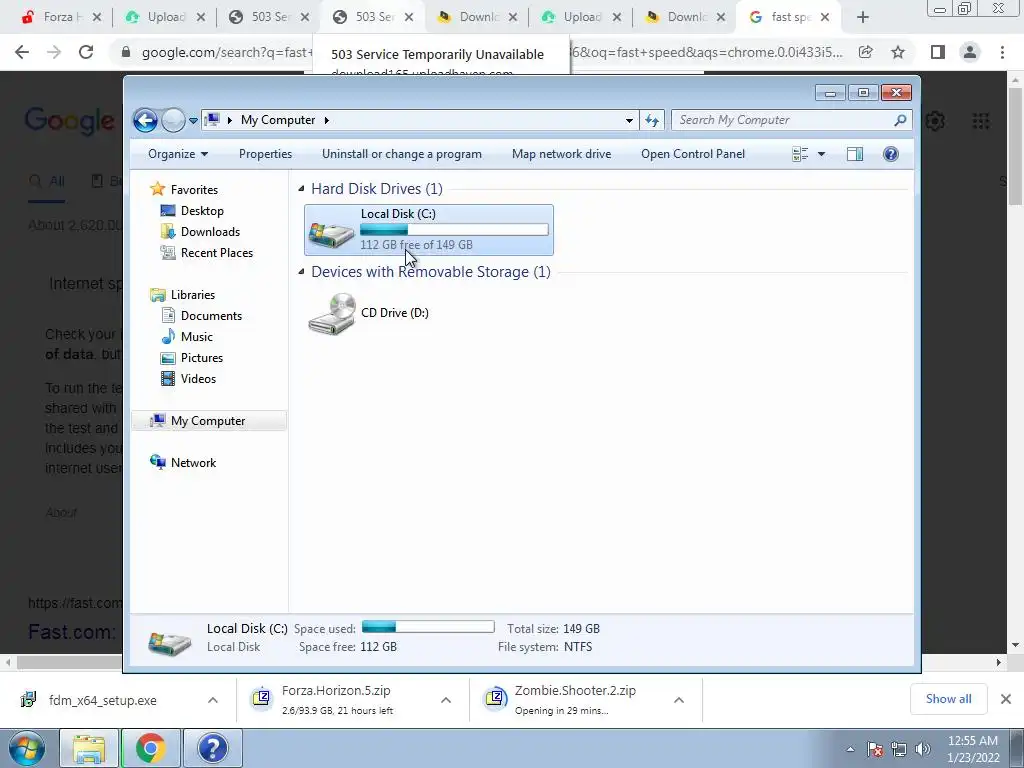The width and height of the screenshot is (1024, 768).
Task: Open the recent pages dropdown arrow
Action: coord(193,121)
